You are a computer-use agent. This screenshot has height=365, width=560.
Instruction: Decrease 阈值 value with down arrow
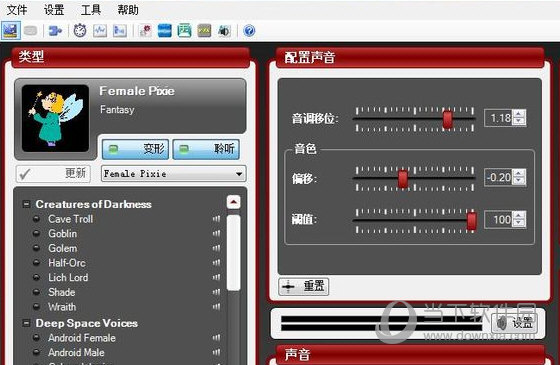pyautogui.click(x=519, y=223)
